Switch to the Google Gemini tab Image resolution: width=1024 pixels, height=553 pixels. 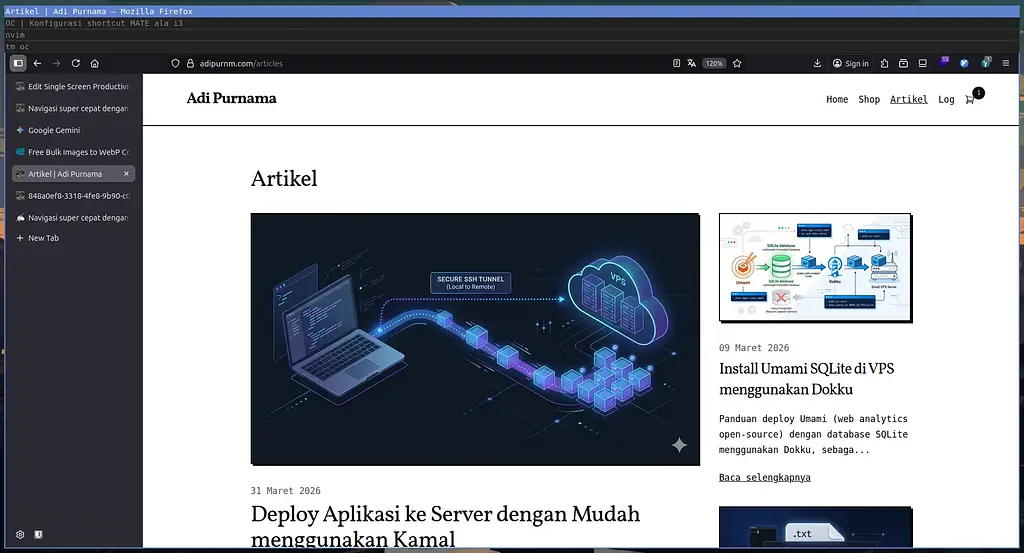coord(54,130)
